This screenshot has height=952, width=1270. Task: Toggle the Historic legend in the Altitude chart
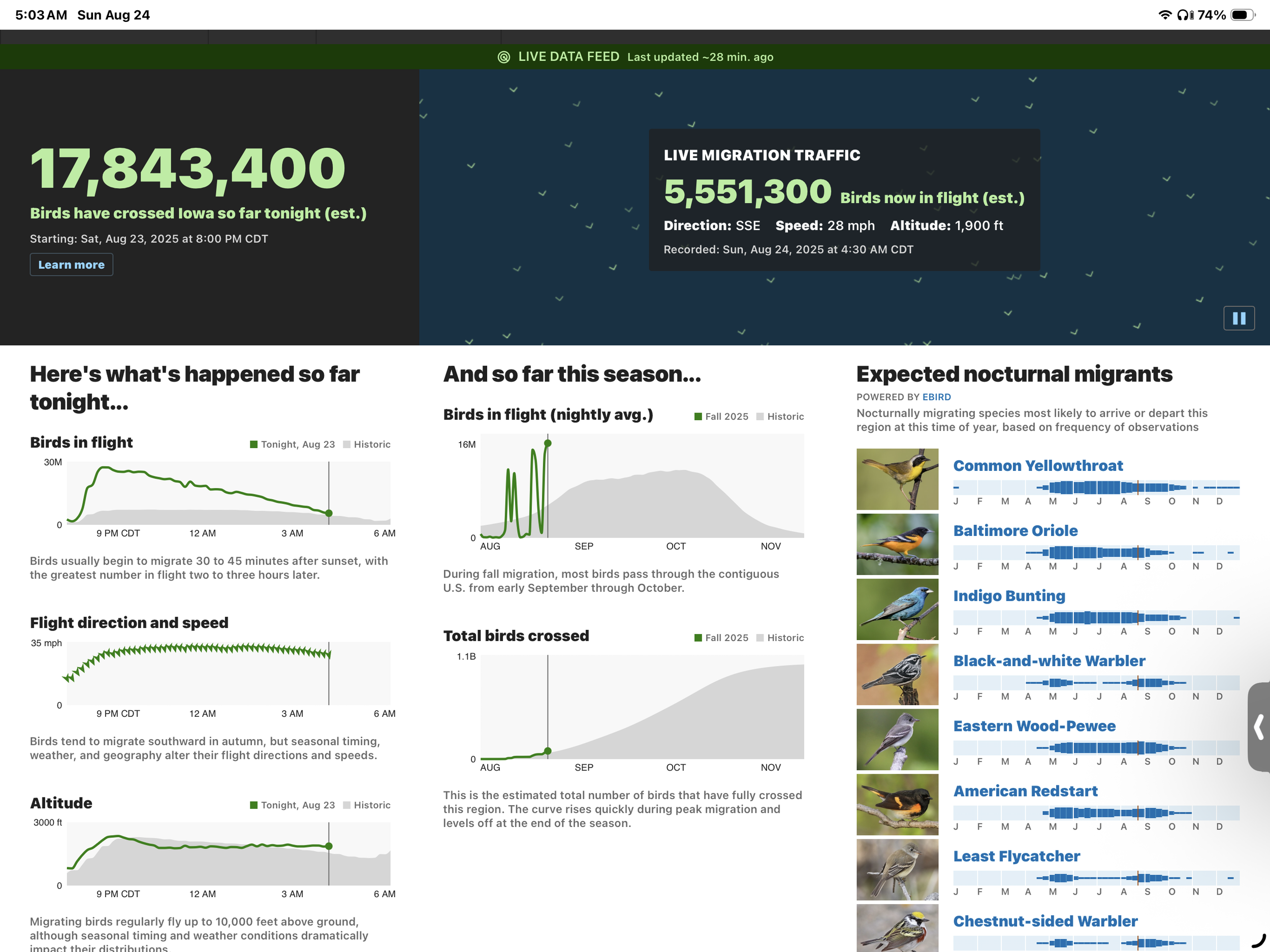tap(366, 805)
